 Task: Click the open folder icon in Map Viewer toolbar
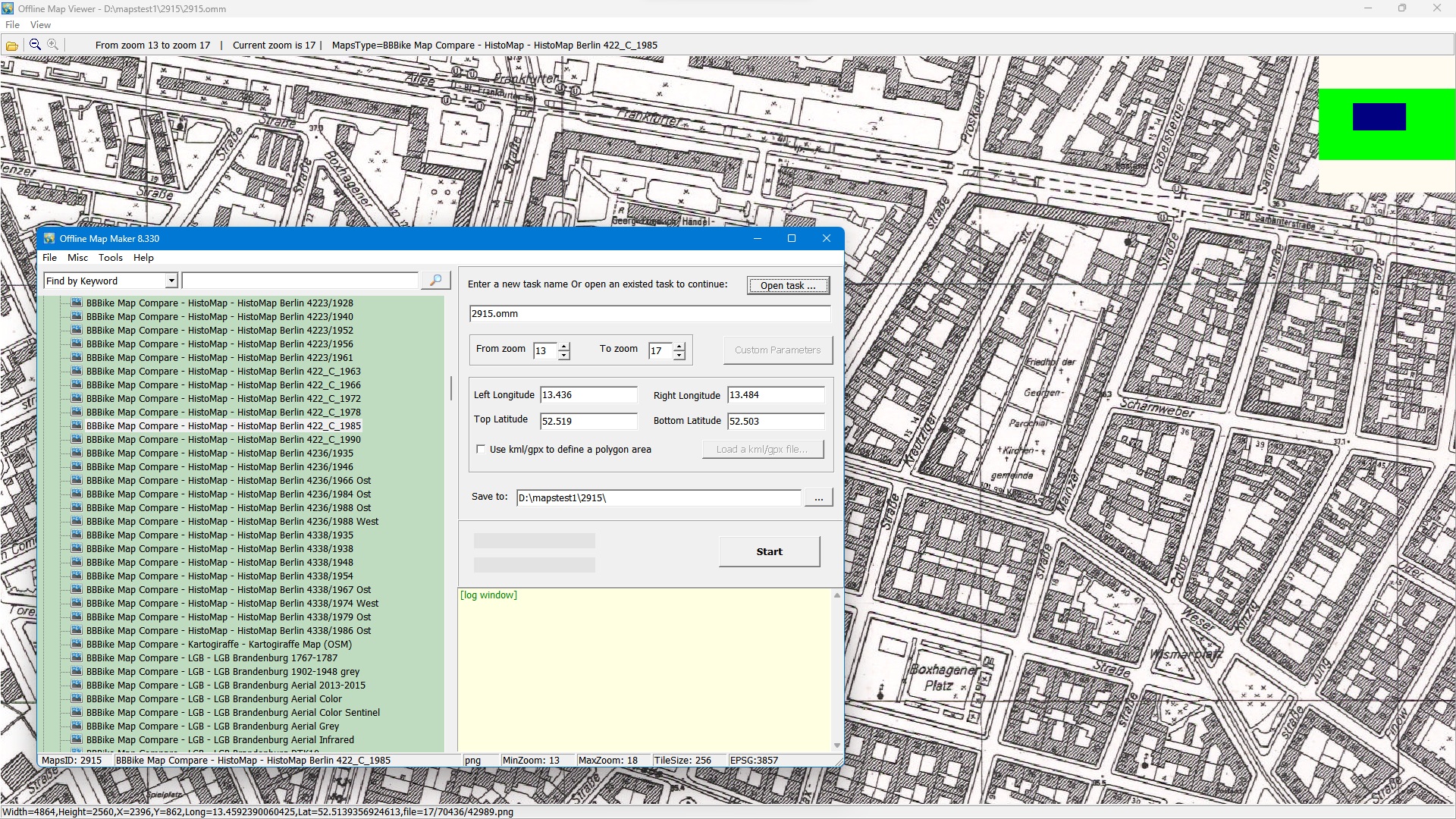click(12, 45)
